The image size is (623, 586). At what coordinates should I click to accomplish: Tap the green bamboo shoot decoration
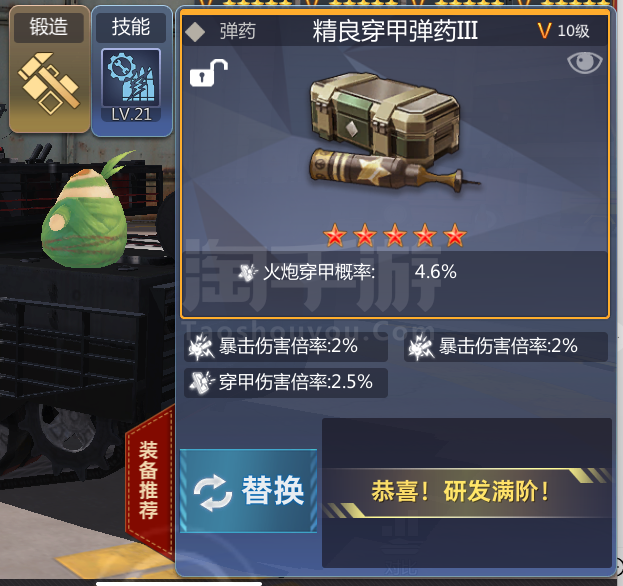click(87, 215)
